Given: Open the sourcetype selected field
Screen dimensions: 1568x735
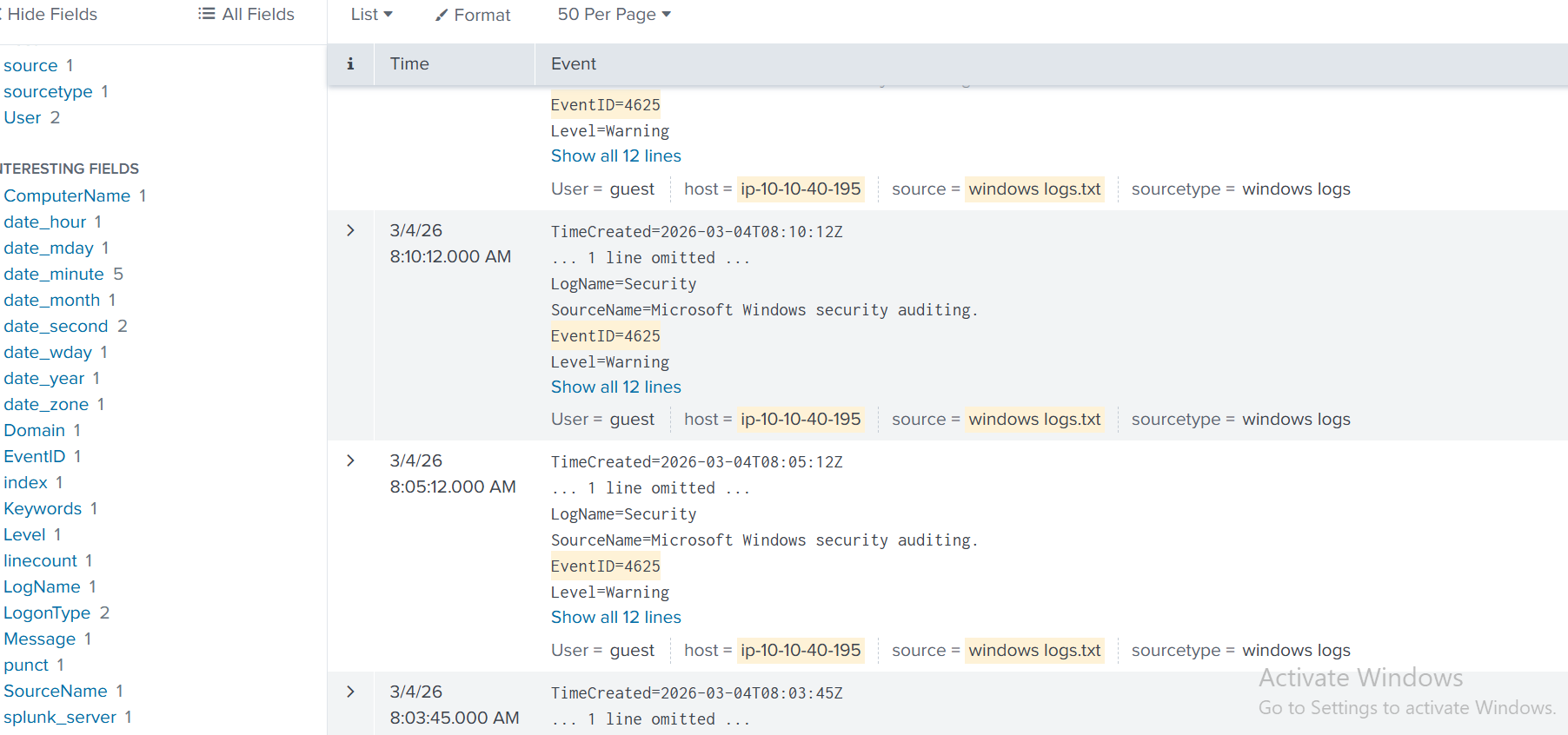Looking at the screenshot, I should click(x=48, y=92).
